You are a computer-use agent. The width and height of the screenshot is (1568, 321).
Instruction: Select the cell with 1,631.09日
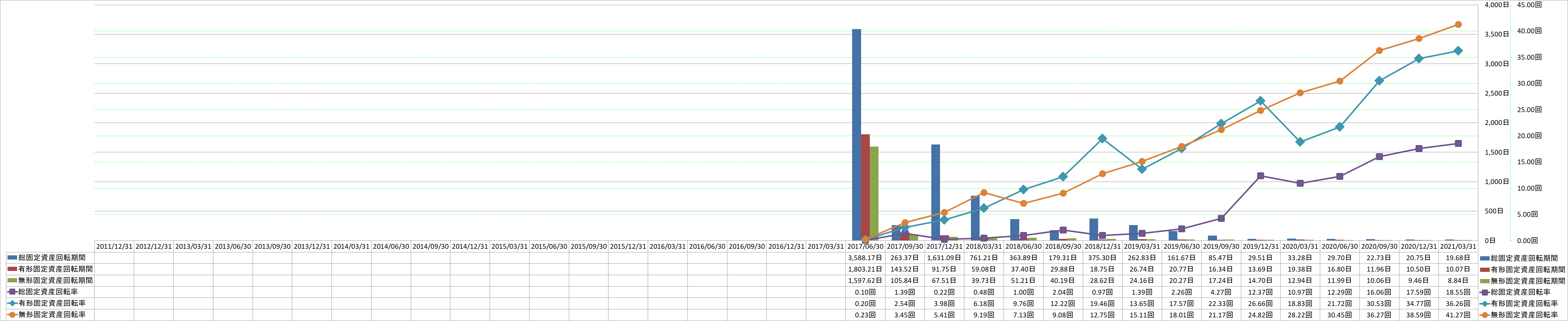[945, 258]
